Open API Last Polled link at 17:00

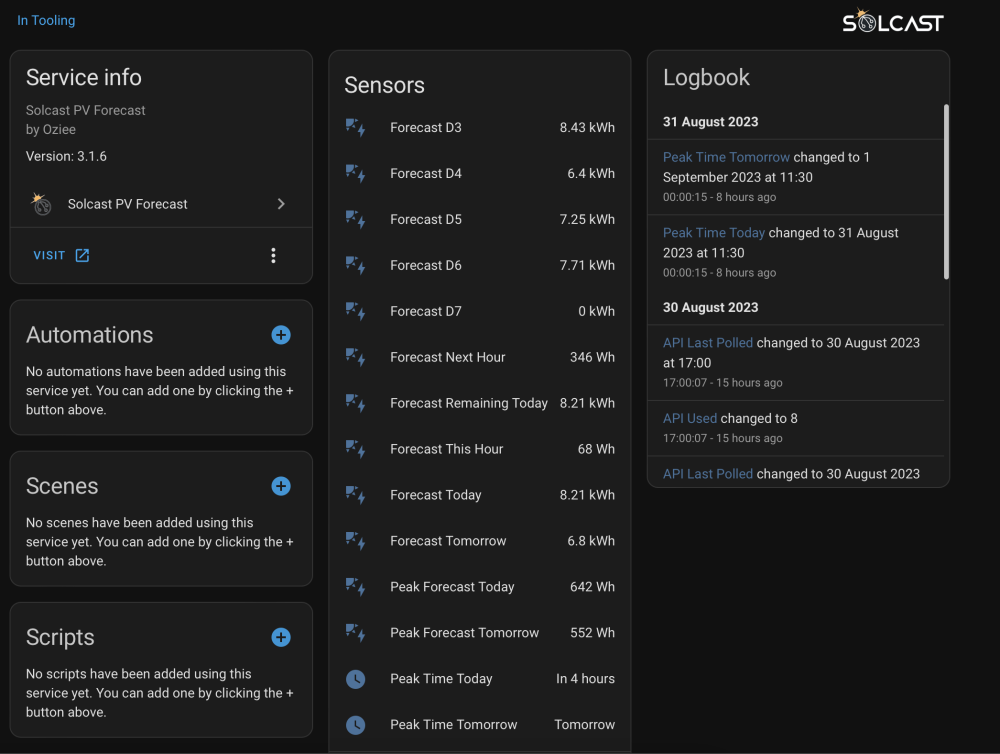(x=708, y=343)
